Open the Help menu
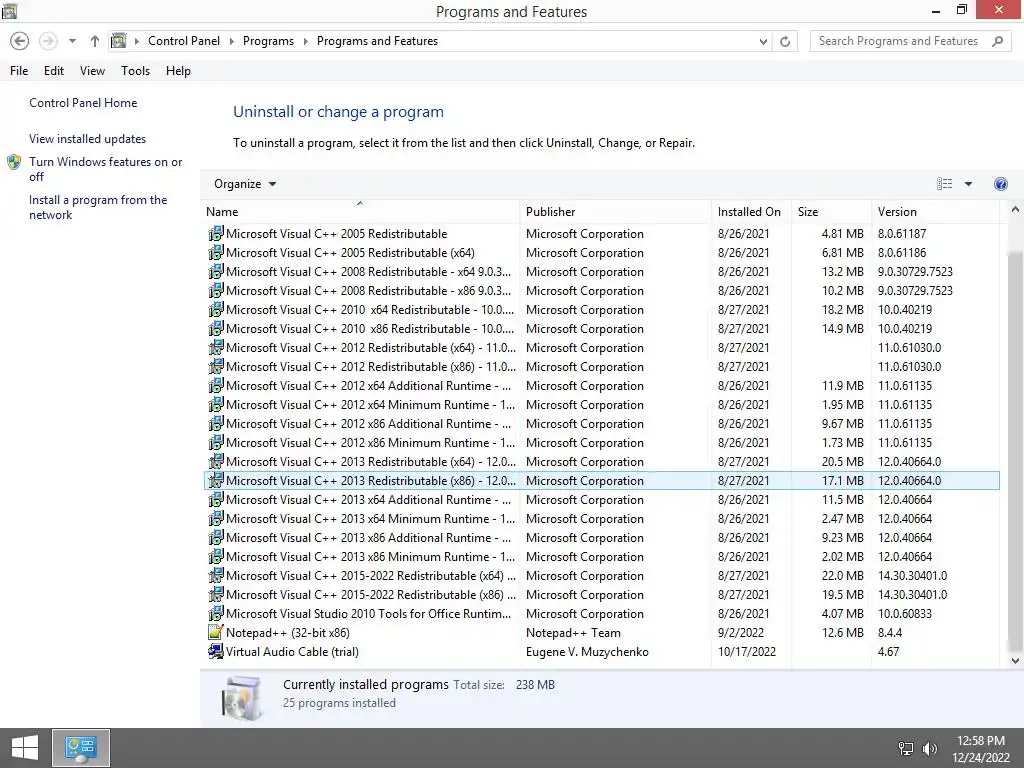The image size is (1024, 768). (178, 71)
